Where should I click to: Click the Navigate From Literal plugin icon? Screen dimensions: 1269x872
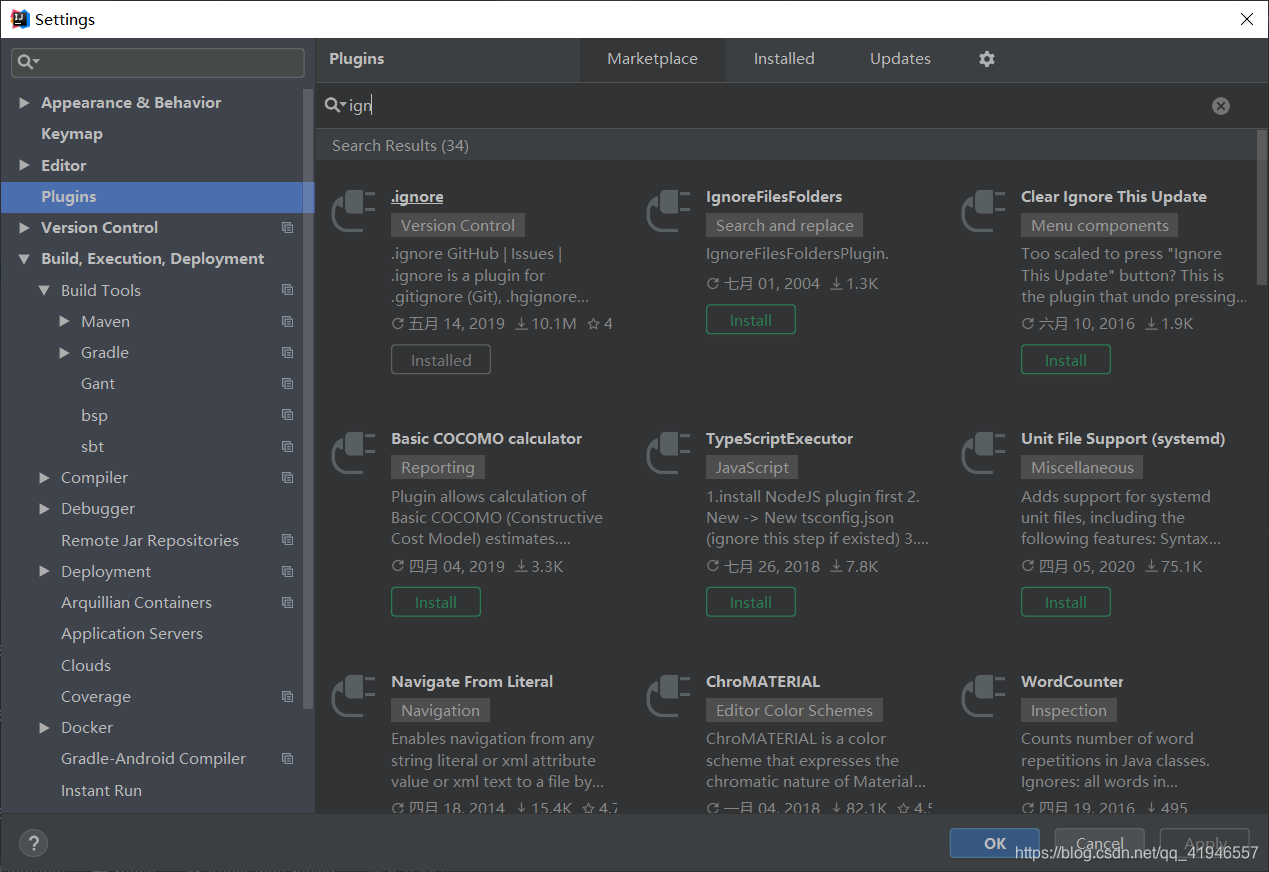(x=352, y=696)
